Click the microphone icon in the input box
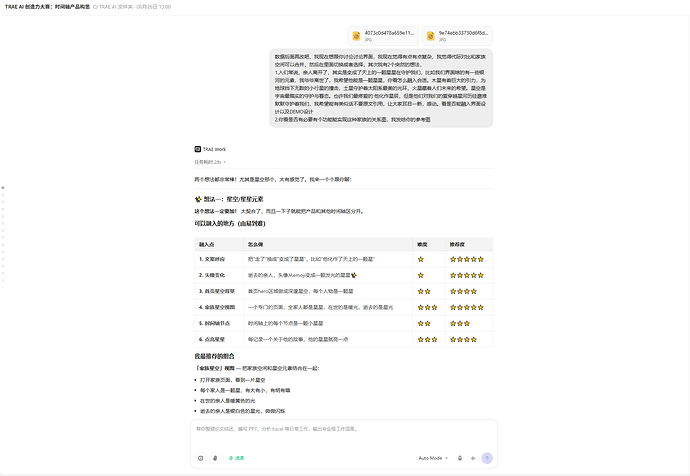Image resolution: width=690 pixels, height=476 pixels. pyautogui.click(x=215, y=458)
